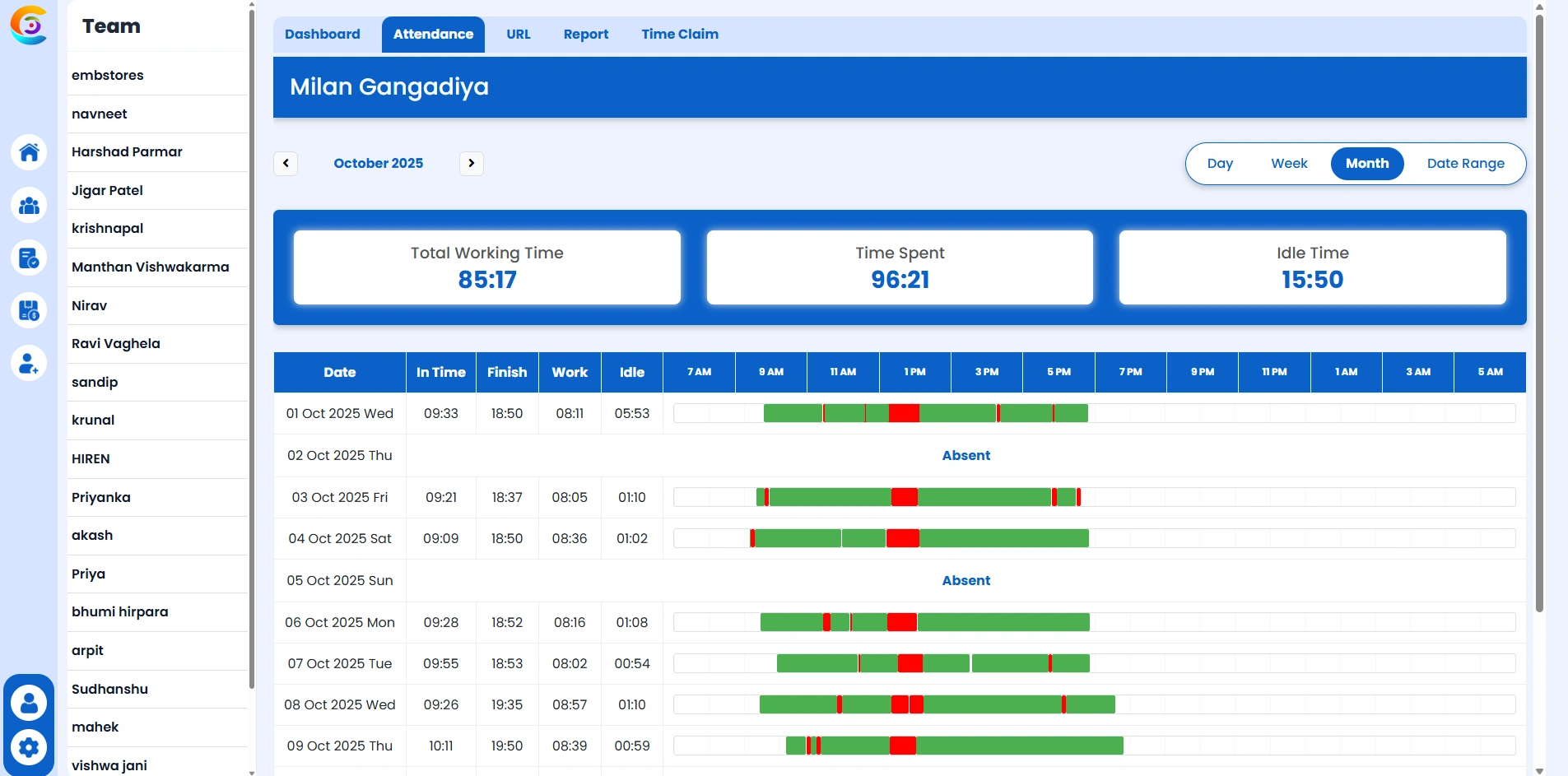Screen dimensions: 1568x776
Task: Select the Date Range view option
Action: click(x=1465, y=164)
